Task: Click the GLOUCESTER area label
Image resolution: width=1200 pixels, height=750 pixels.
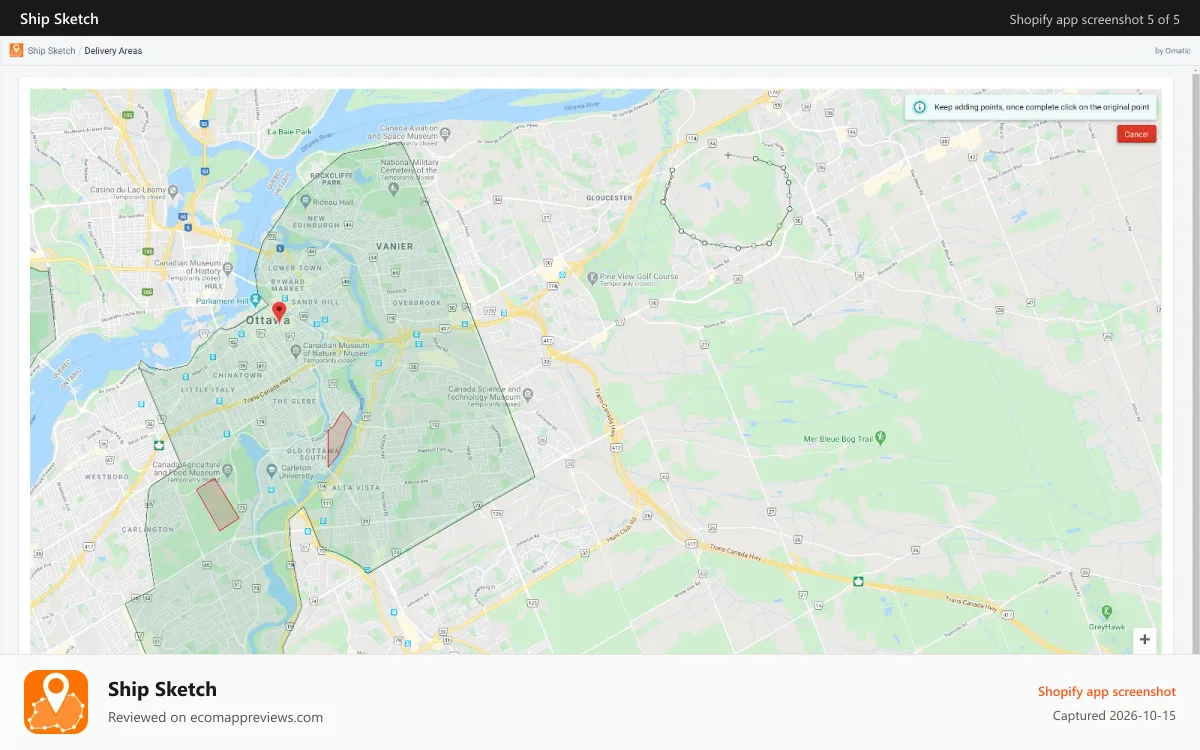Action: click(609, 198)
